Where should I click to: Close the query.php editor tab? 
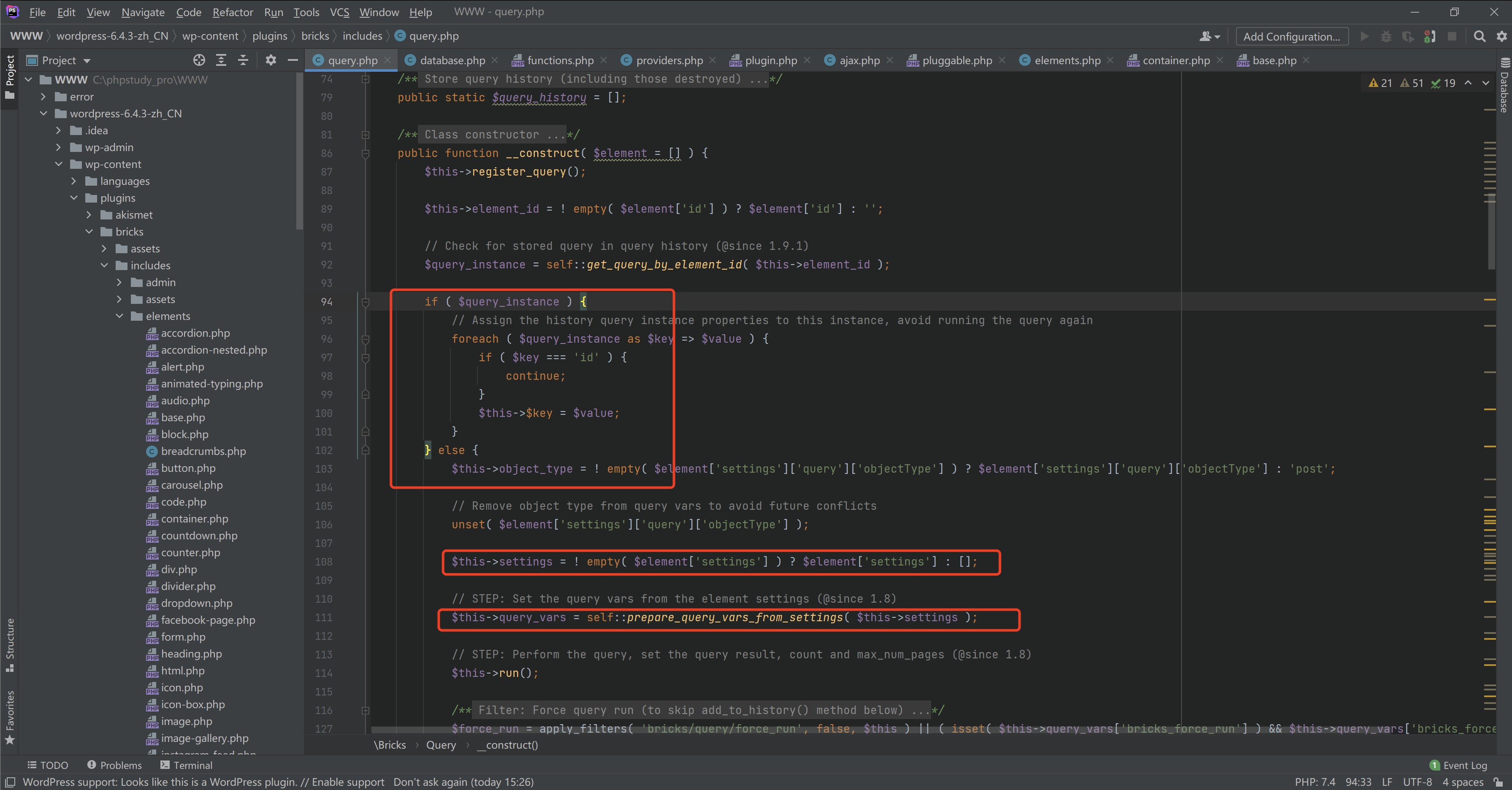pos(387,60)
